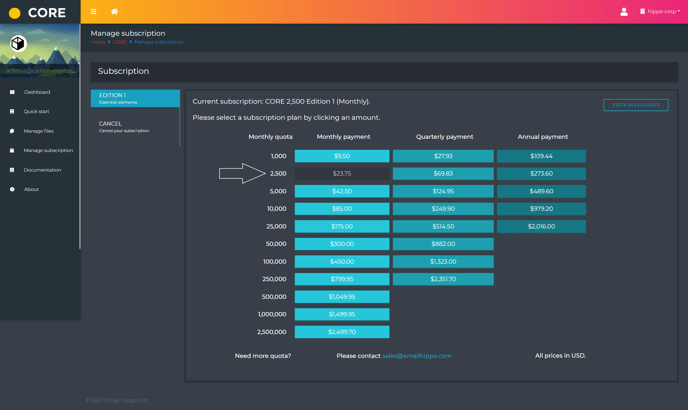Click the 'Annual payment' column header

click(x=543, y=137)
